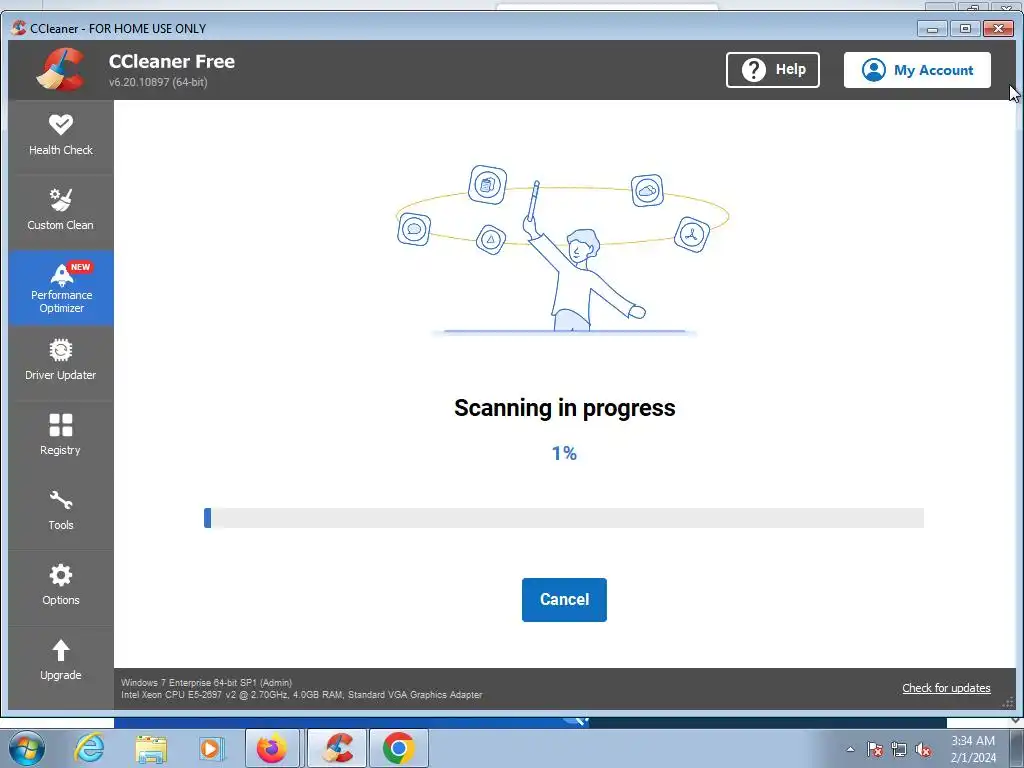The height and width of the screenshot is (768, 1024).
Task: Click CCleaner title bar icon
Action: (x=19, y=28)
